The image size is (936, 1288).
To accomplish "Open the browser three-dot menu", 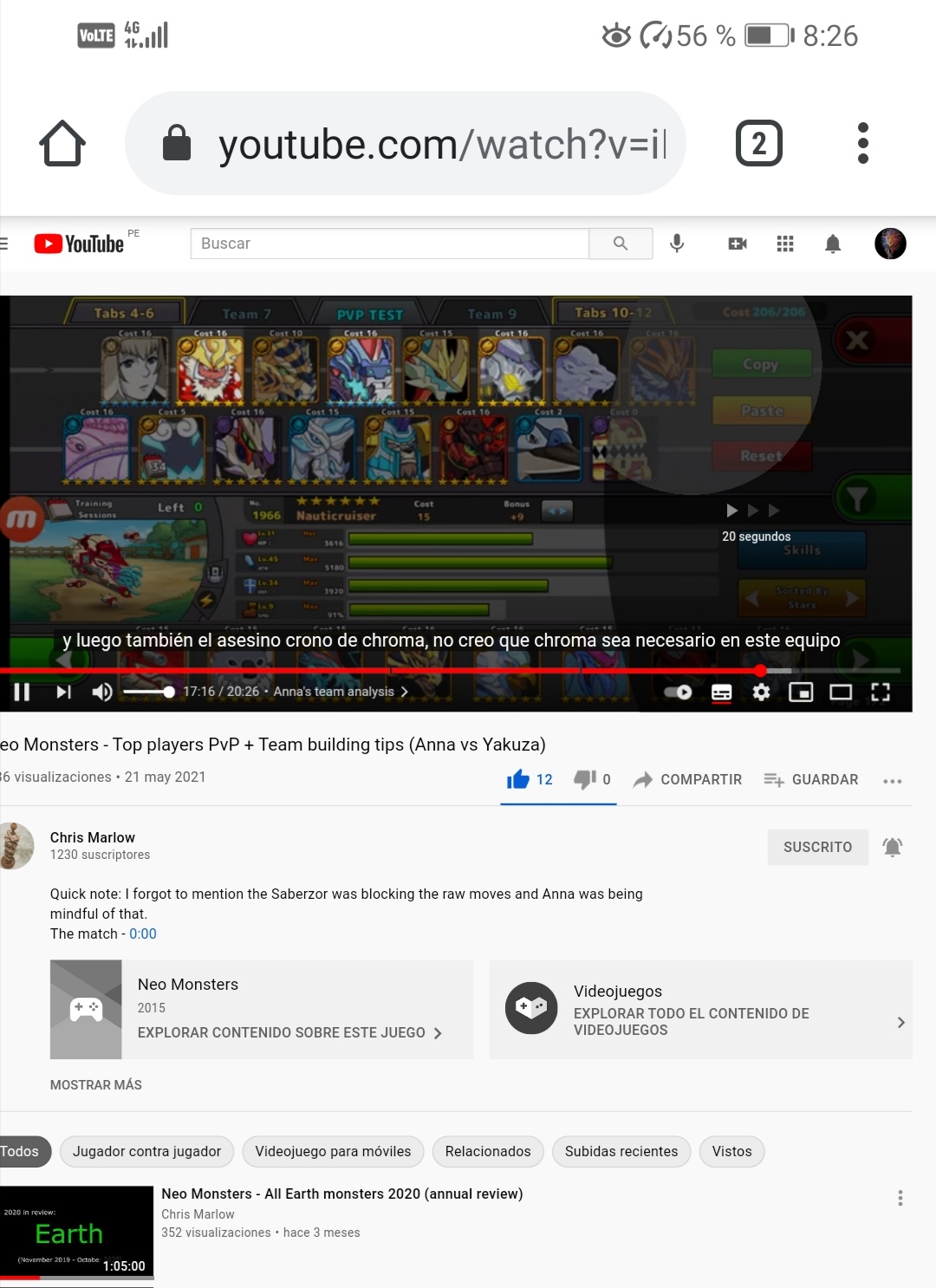I will point(862,143).
